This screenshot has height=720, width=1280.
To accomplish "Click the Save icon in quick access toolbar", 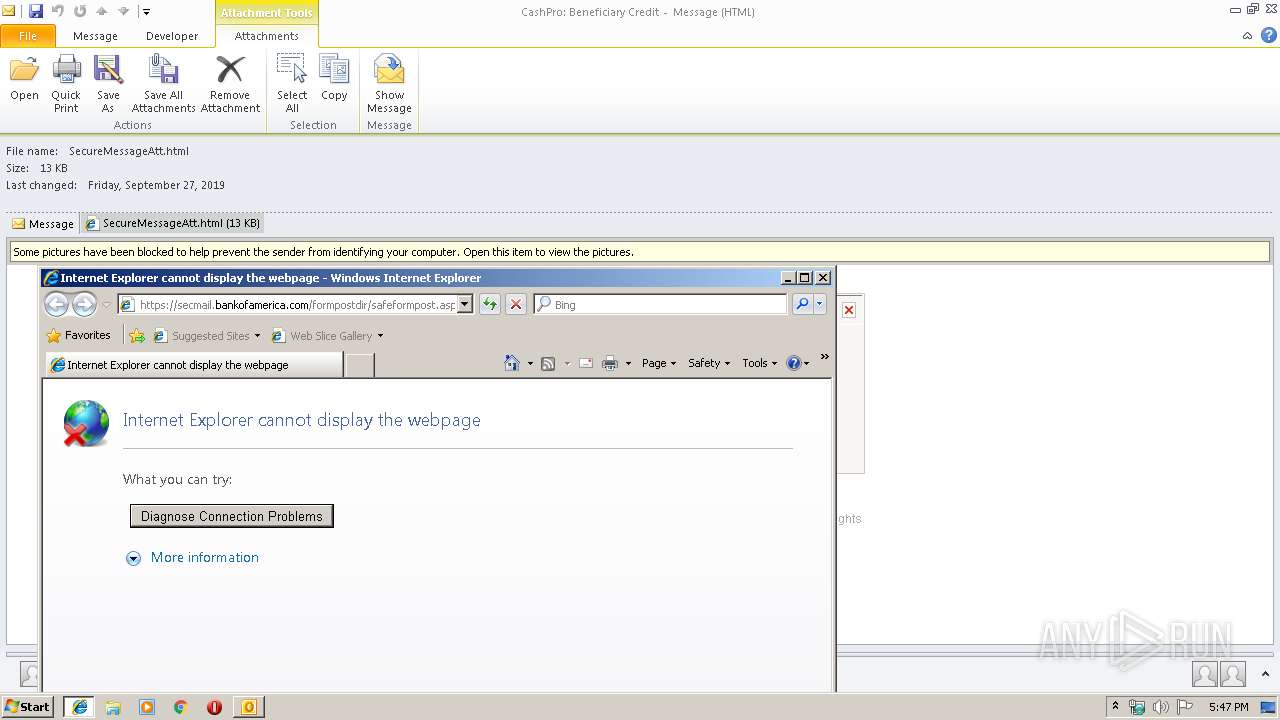I will (36, 12).
